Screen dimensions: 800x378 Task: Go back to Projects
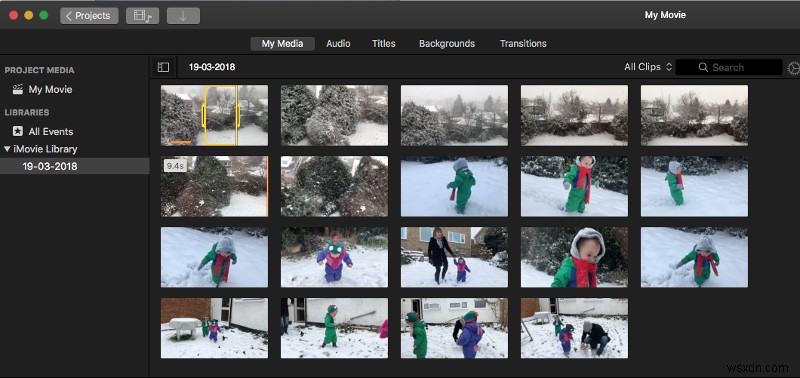coord(89,16)
